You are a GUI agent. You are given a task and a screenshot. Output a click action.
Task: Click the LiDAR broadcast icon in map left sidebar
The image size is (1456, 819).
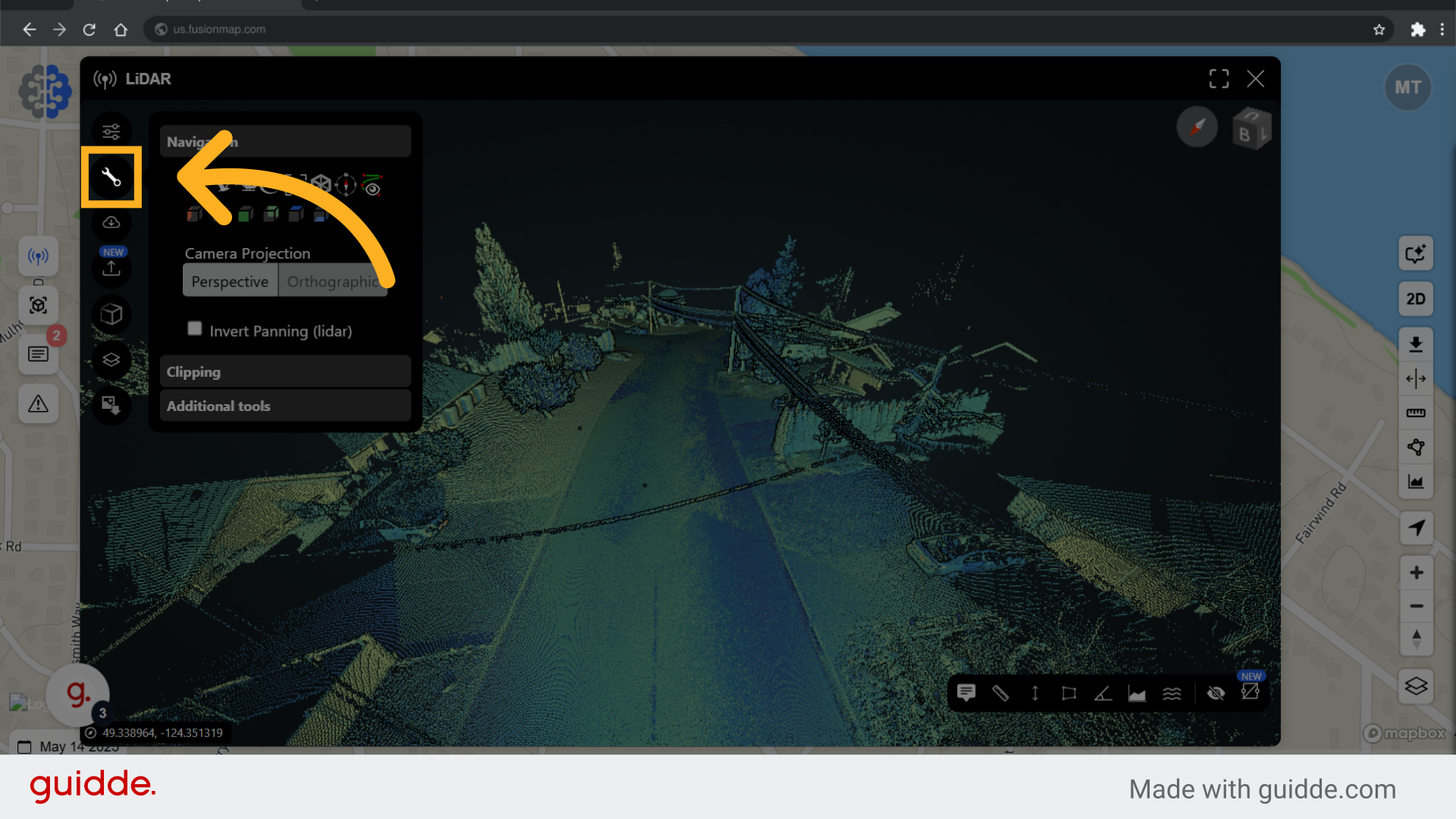[39, 256]
